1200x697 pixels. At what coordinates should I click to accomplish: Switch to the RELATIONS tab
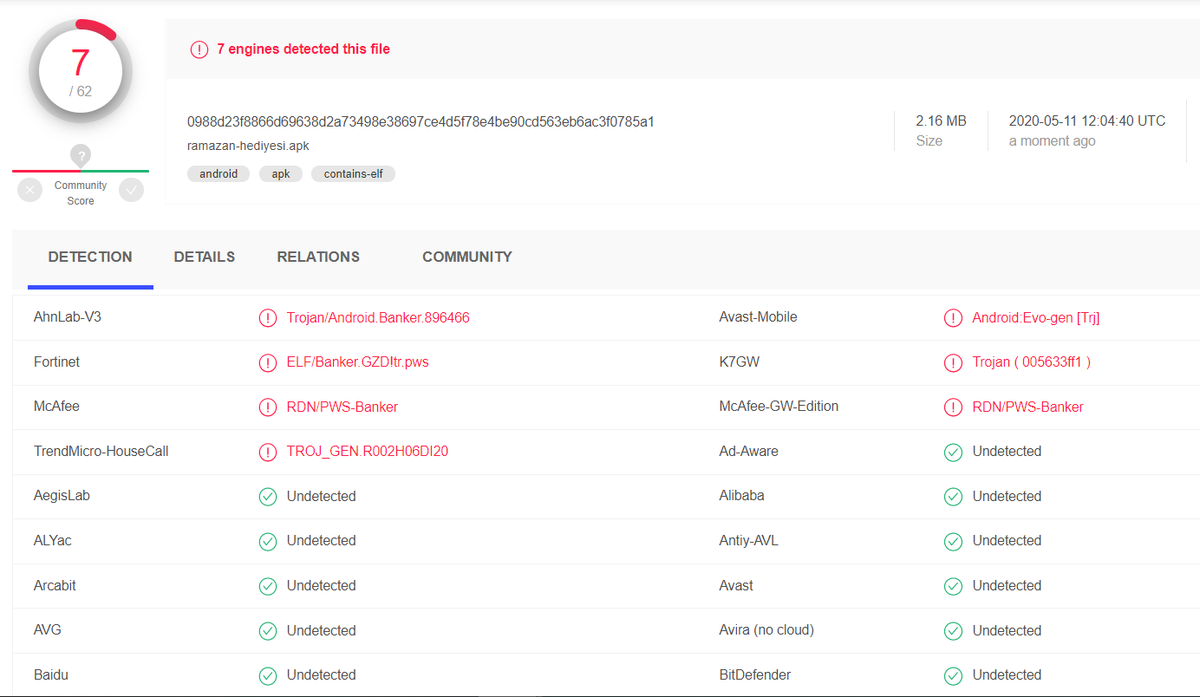[x=318, y=257]
